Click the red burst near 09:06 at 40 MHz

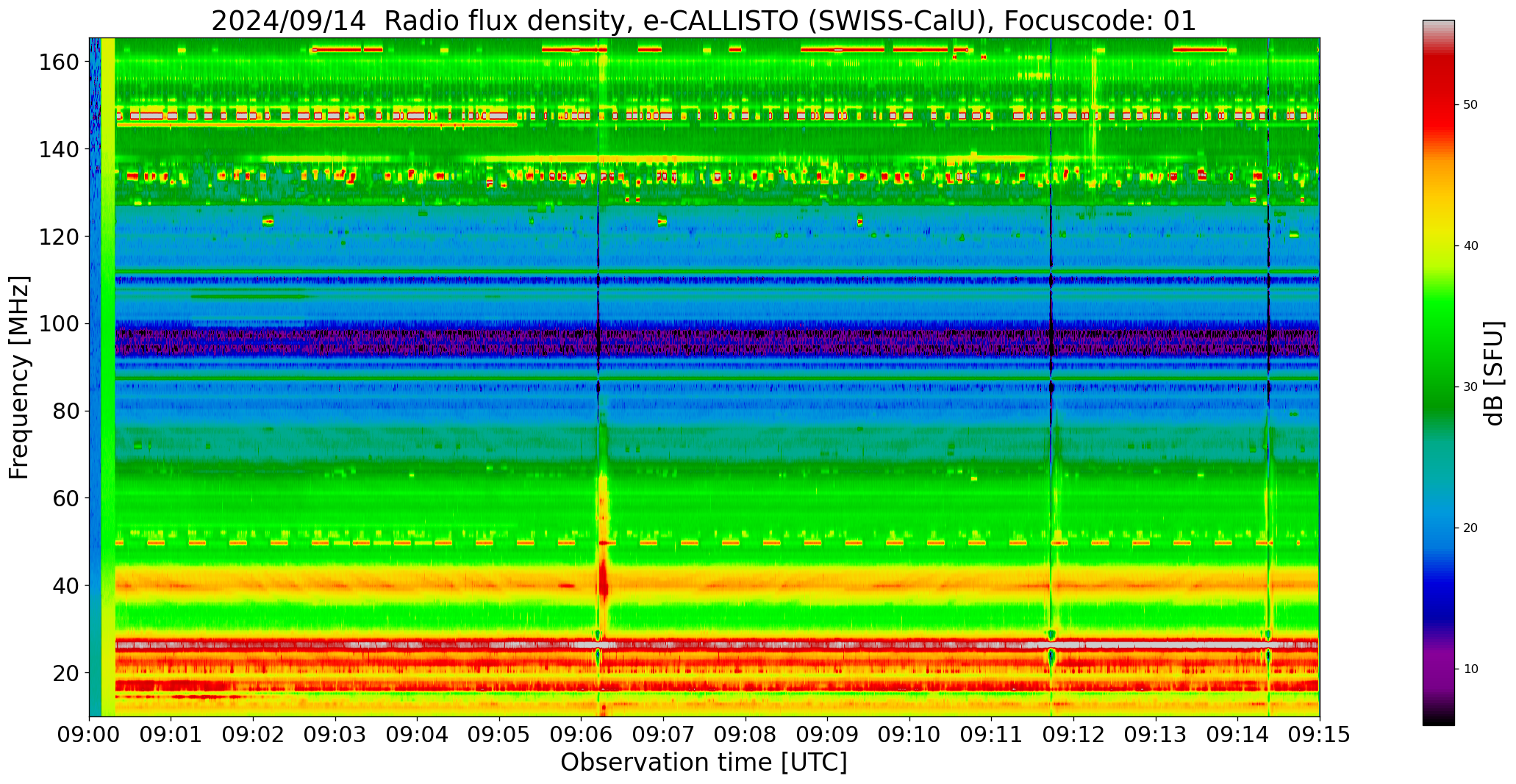pyautogui.click(x=604, y=580)
